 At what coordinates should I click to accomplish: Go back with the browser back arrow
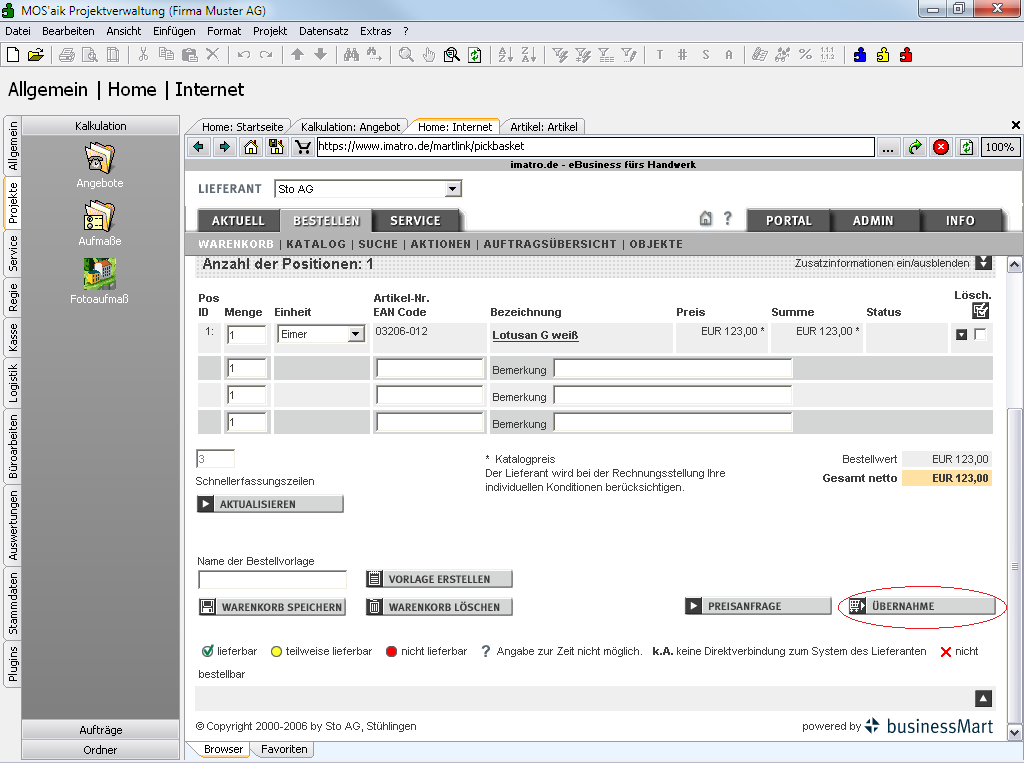199,147
